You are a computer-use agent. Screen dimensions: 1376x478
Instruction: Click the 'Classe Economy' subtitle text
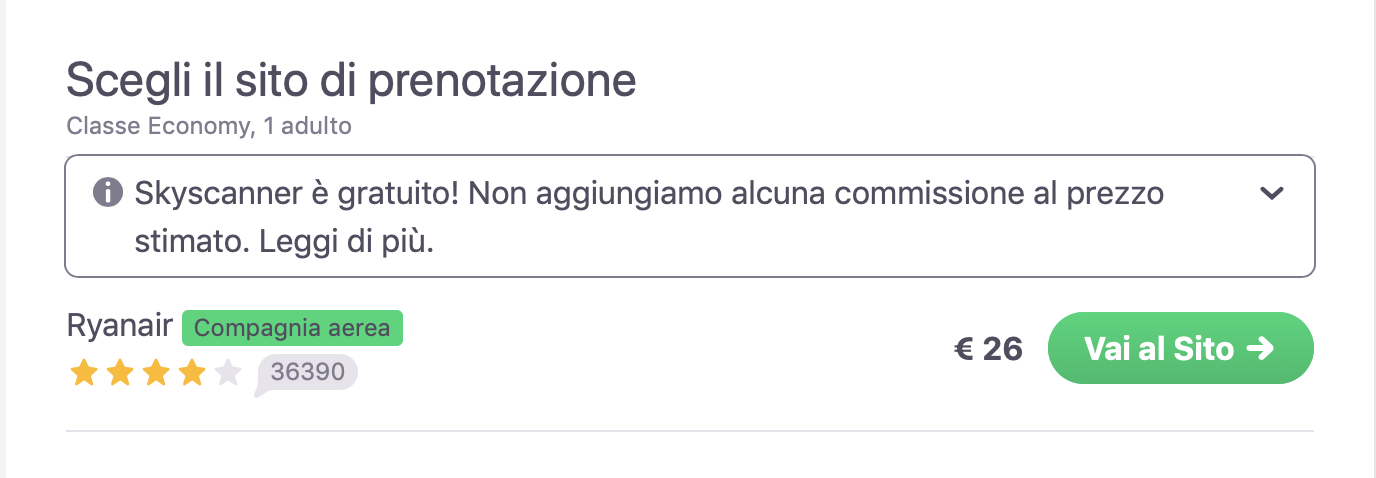(x=160, y=127)
